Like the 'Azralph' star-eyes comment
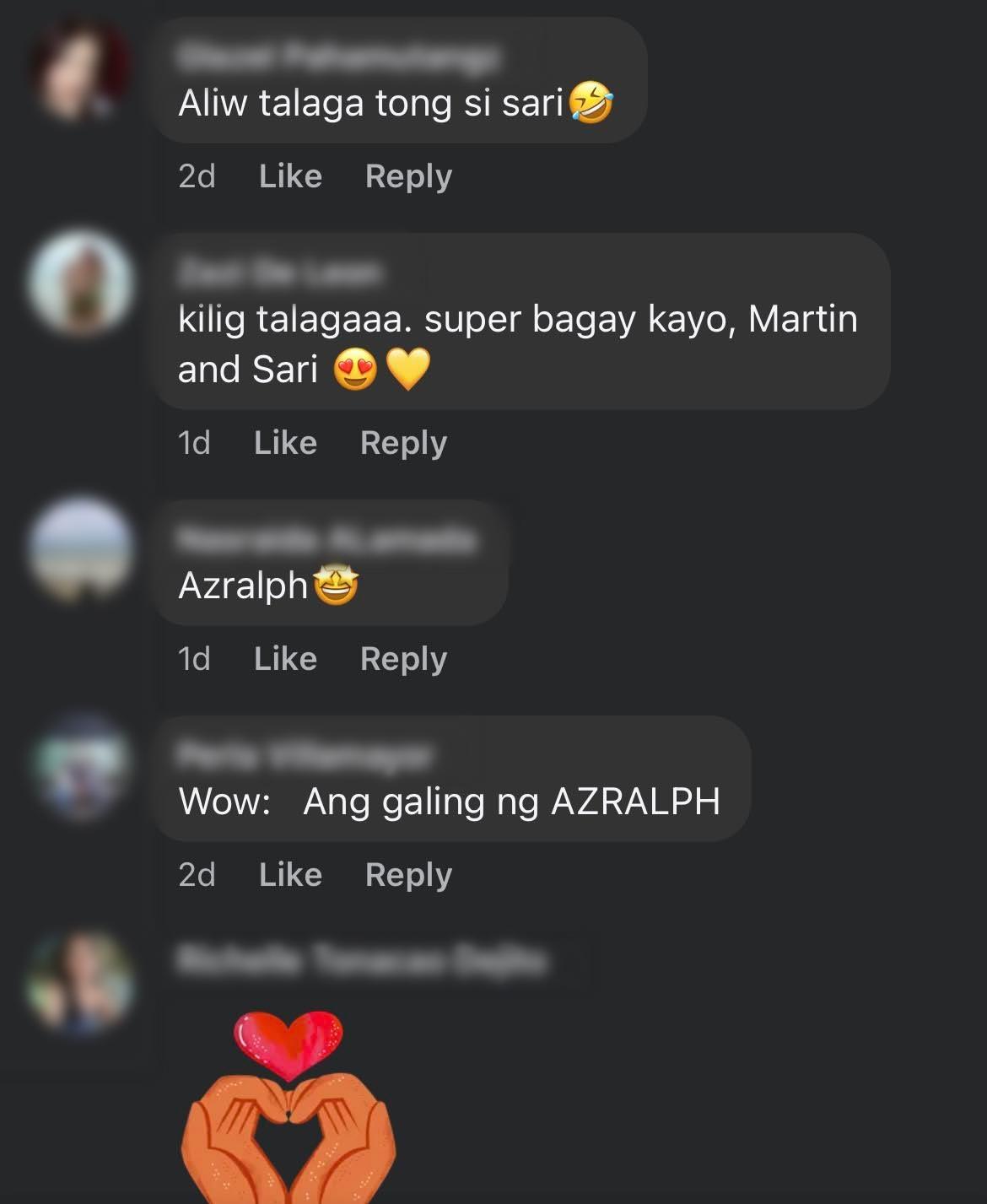The image size is (987, 1204). pos(285,659)
